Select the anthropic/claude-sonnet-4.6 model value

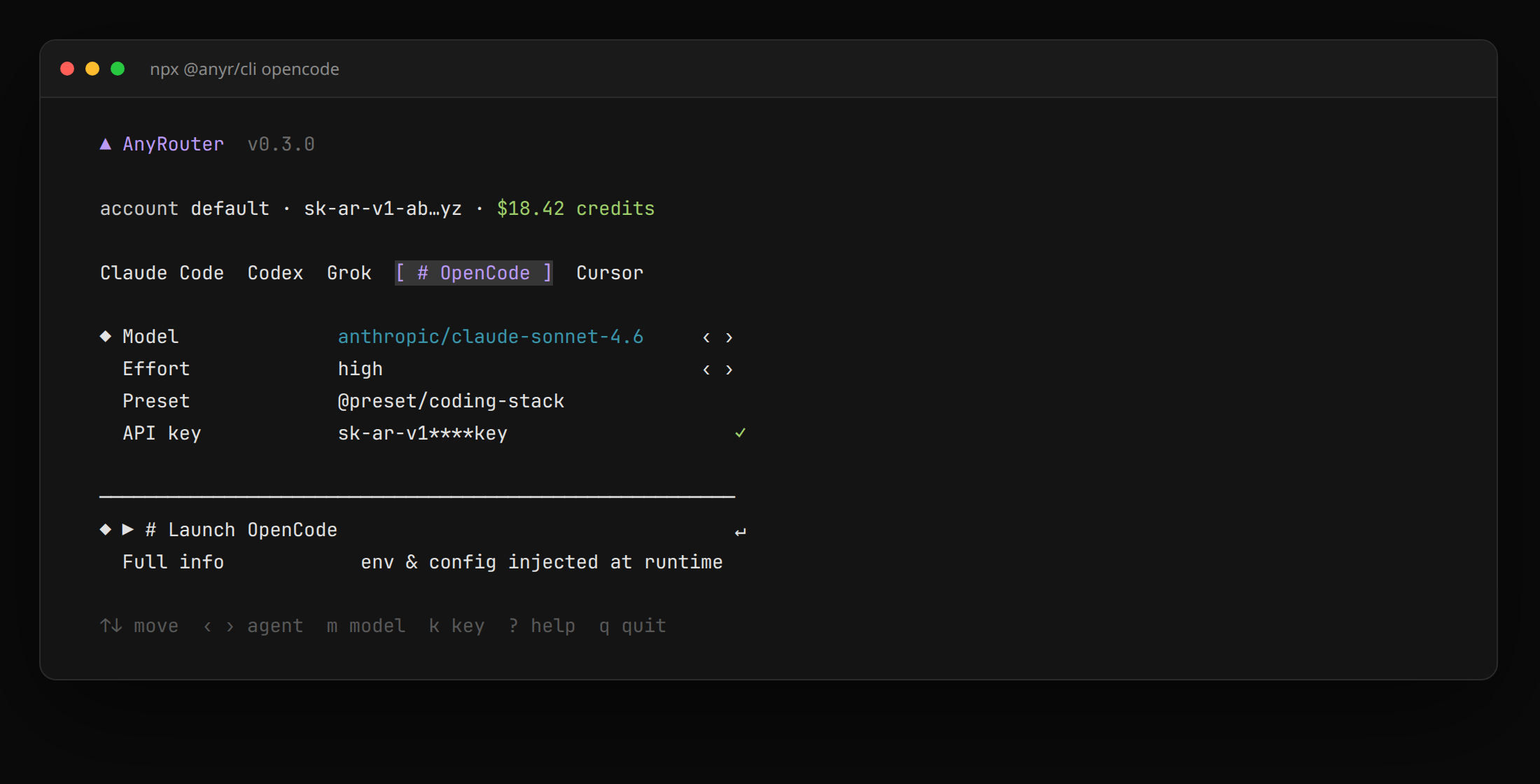[x=491, y=337]
